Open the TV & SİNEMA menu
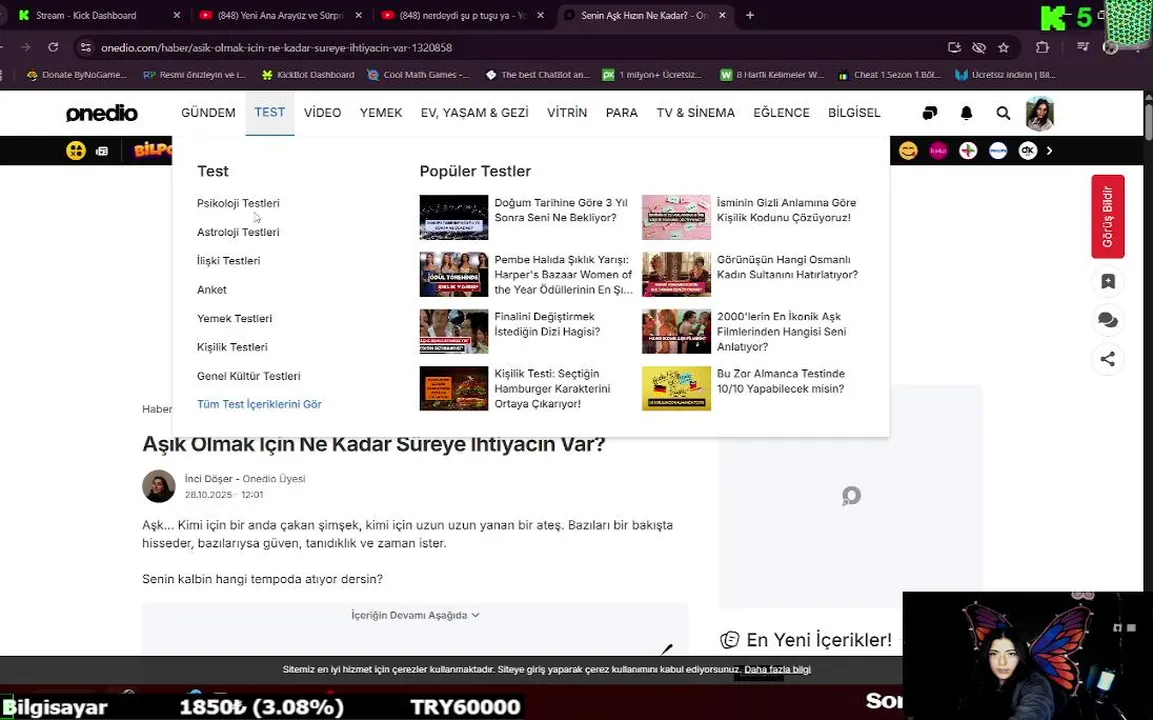The image size is (1153, 720). pos(696,113)
